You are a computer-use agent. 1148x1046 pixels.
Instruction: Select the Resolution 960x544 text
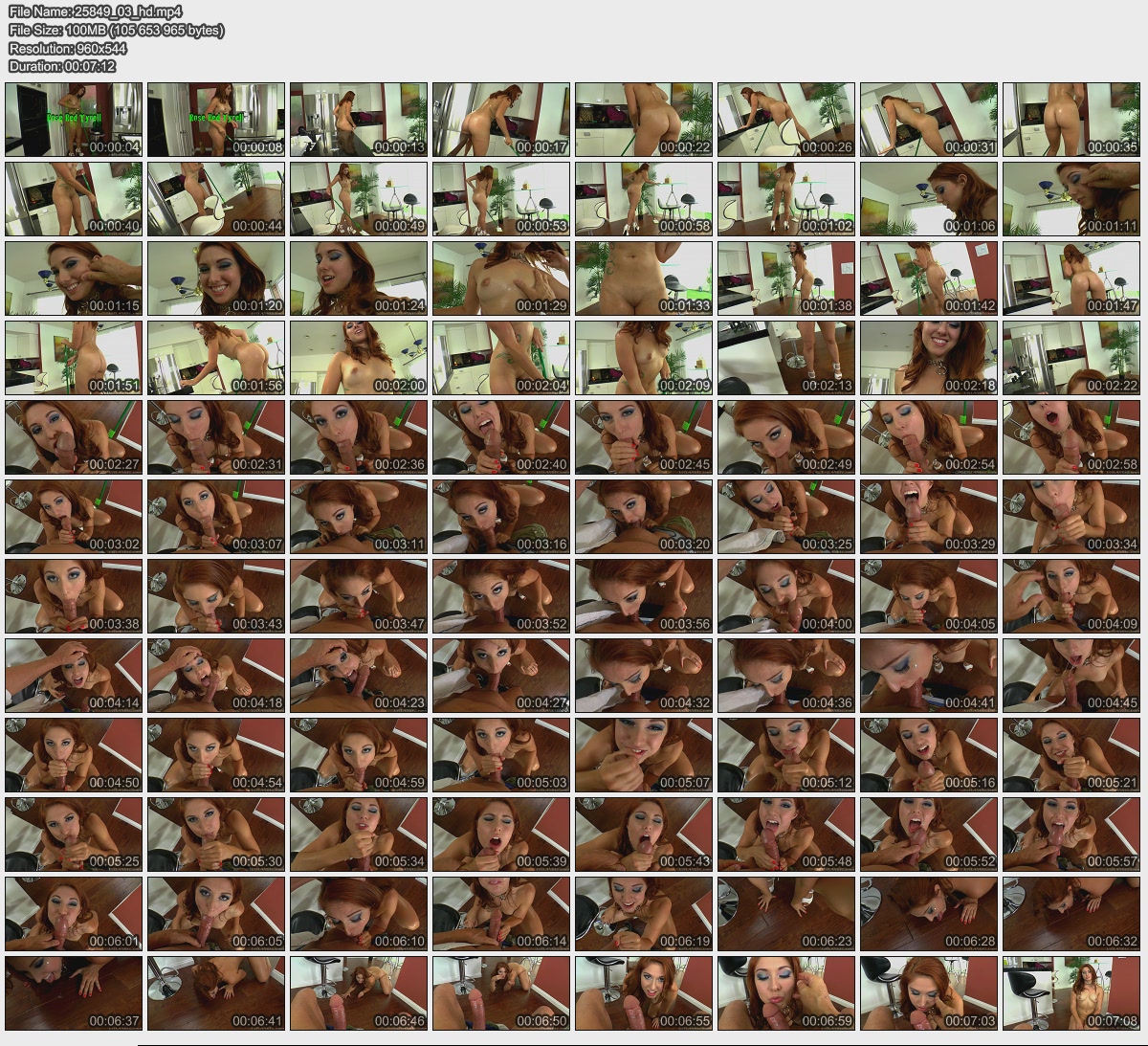click(68, 48)
